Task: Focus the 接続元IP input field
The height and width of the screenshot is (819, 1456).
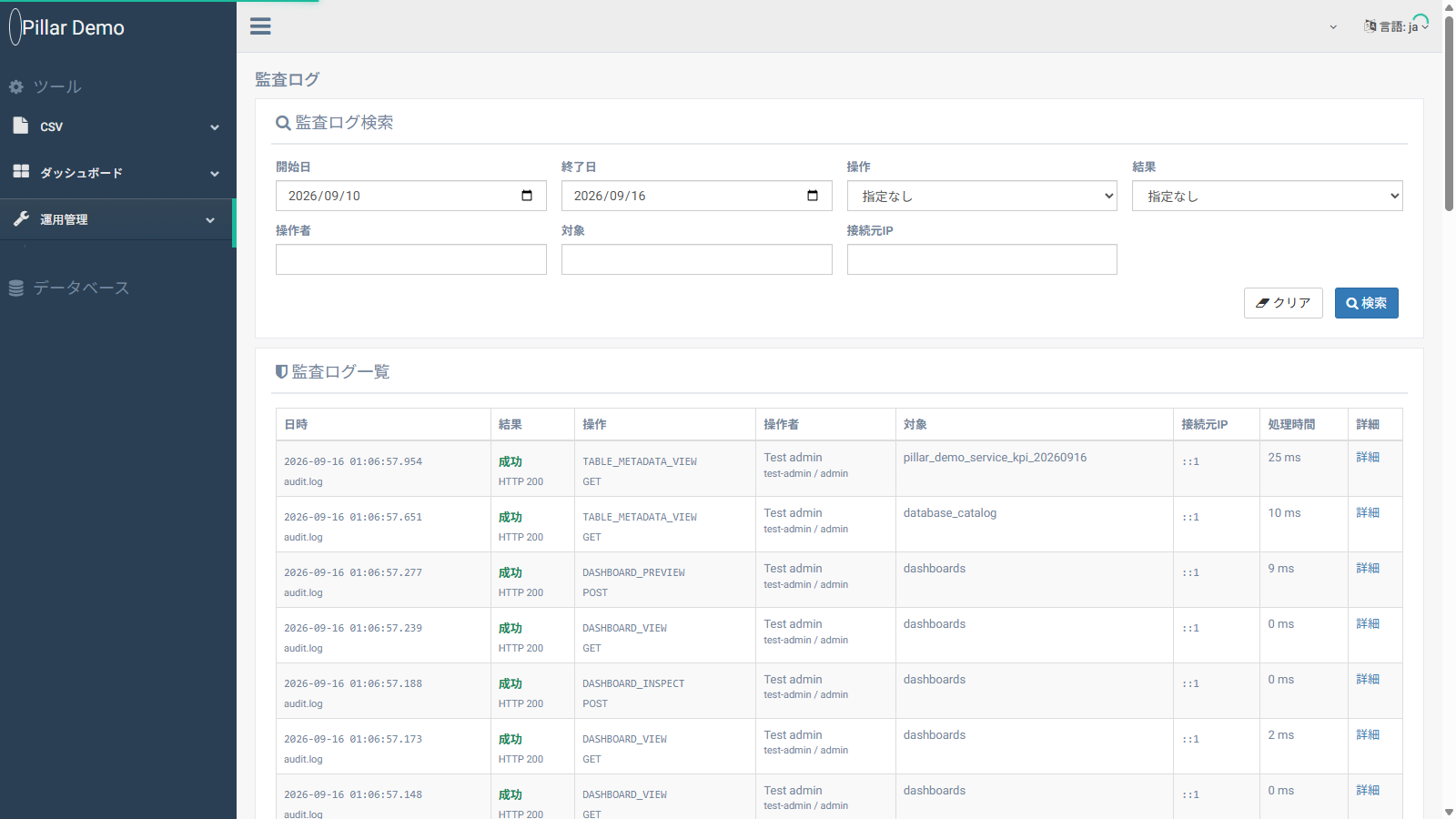Action: 982,259
